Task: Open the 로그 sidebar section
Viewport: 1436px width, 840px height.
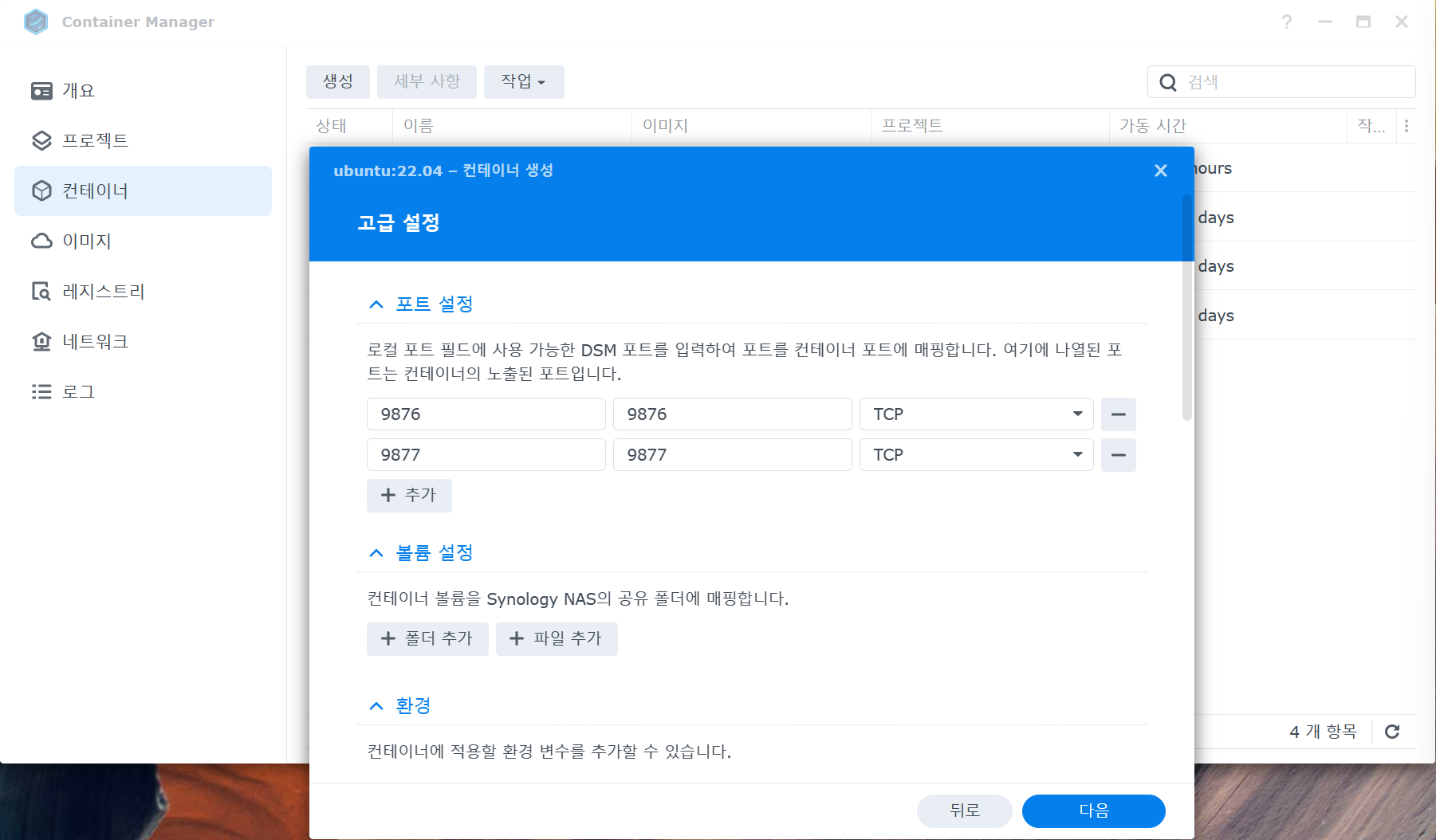Action: 78,392
